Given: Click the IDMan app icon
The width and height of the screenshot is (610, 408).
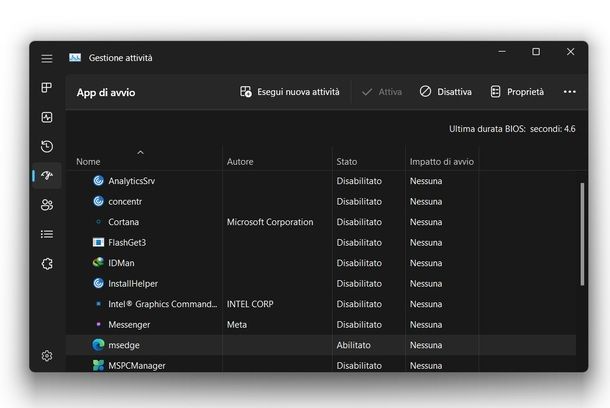Looking at the screenshot, I should pos(98,263).
